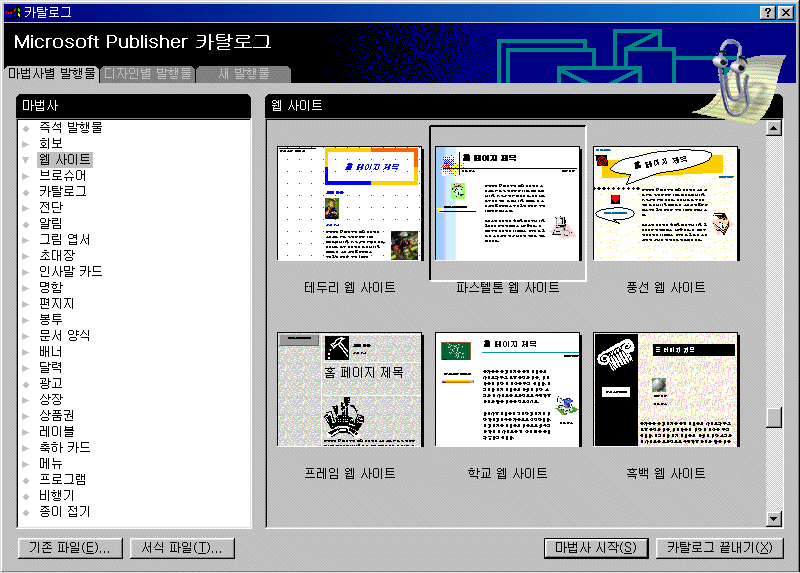This screenshot has height=573, width=800.
Task: Collapse the 웹 사이트 wizard arrow
Action: click(x=26, y=160)
